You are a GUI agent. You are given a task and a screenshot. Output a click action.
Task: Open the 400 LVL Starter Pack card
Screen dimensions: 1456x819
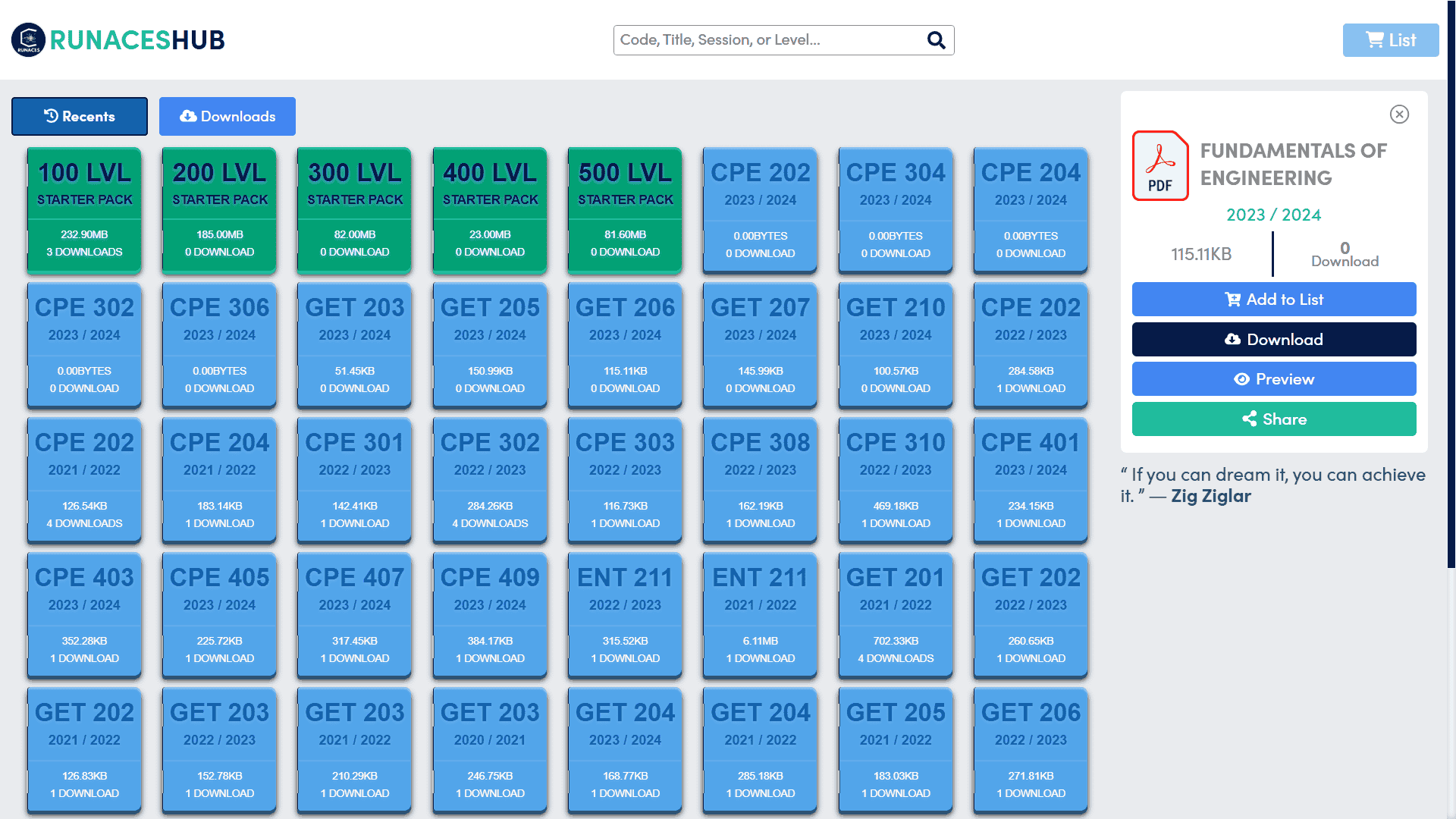[490, 210]
